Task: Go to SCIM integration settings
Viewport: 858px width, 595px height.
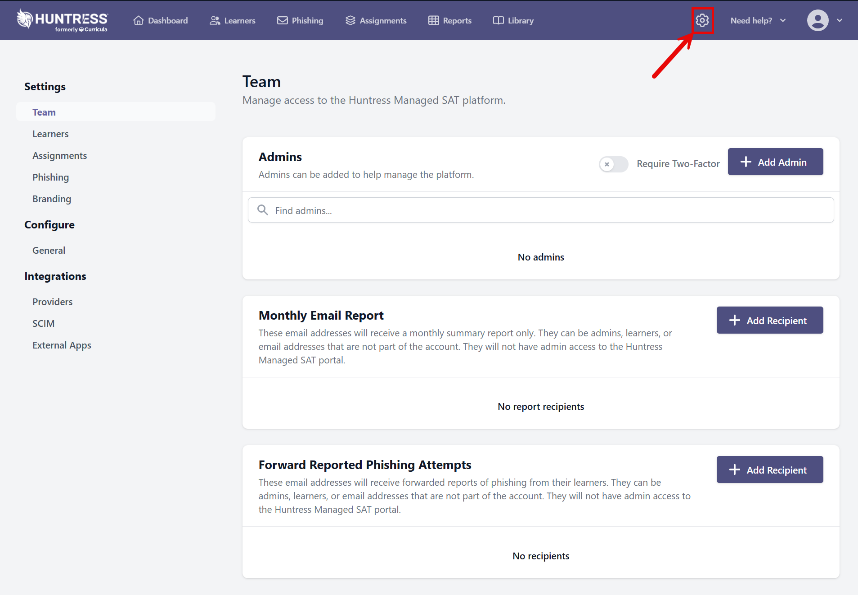Action: [x=44, y=324]
